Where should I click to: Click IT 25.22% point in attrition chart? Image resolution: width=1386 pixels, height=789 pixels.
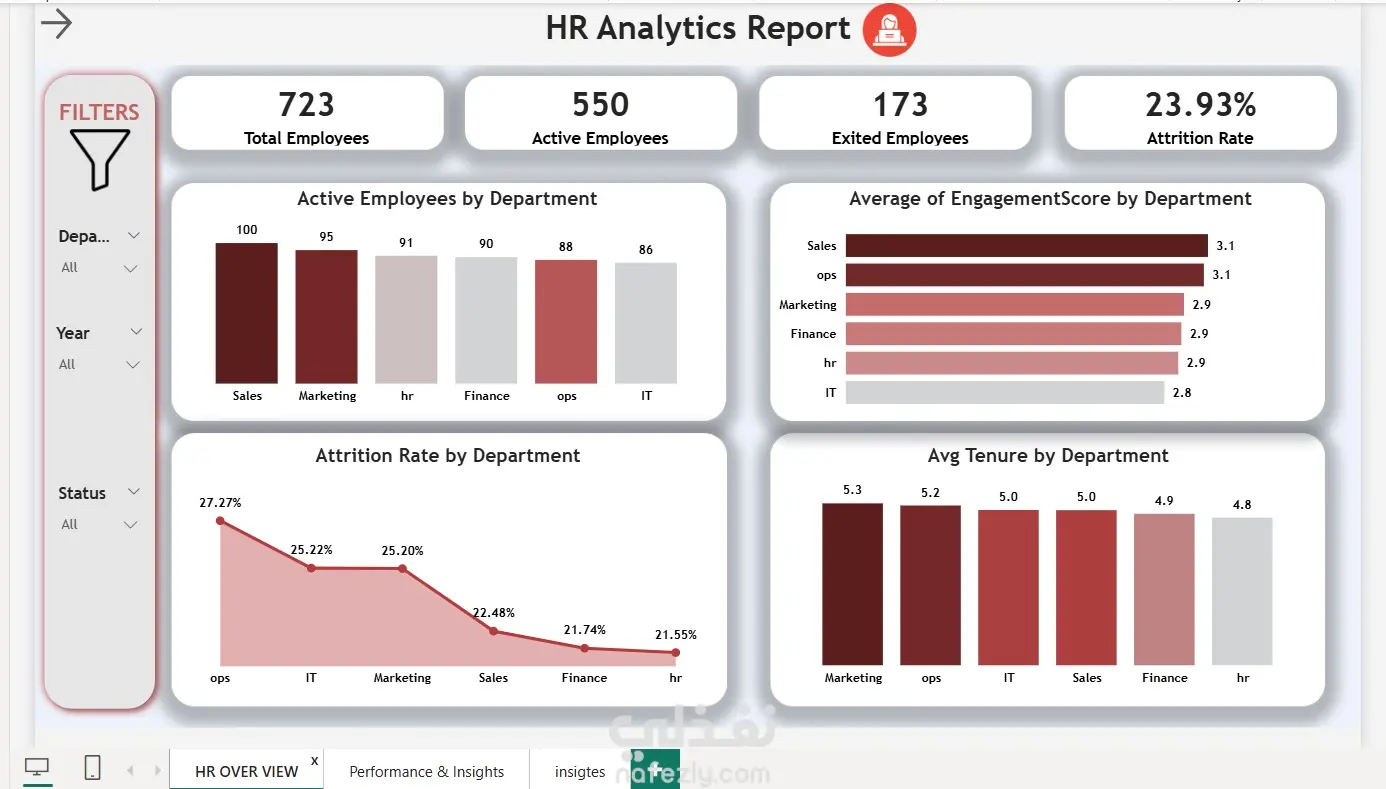[311, 568]
